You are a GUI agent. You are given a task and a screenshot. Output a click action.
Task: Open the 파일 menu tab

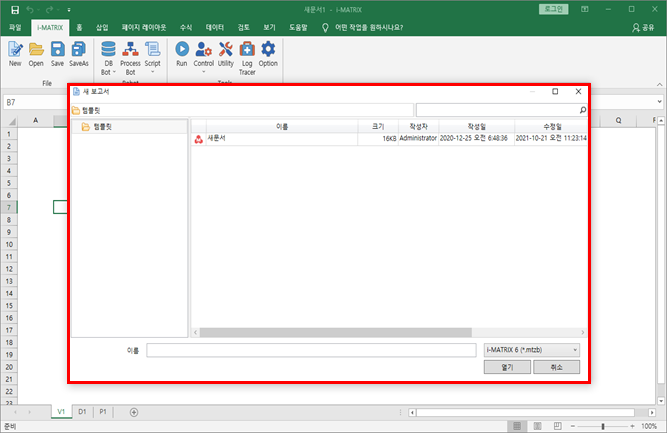(14, 28)
